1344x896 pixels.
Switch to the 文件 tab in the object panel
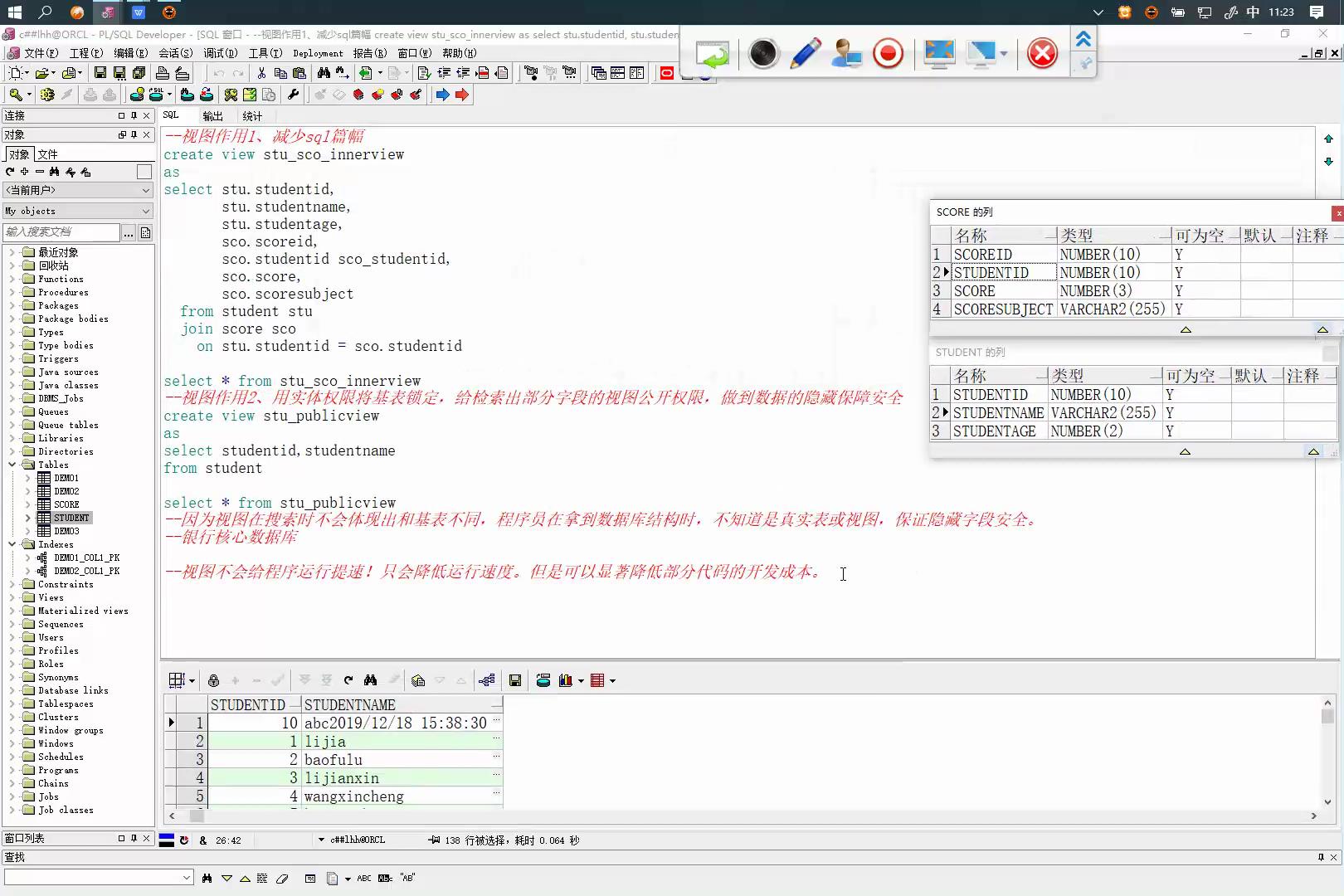coord(47,154)
